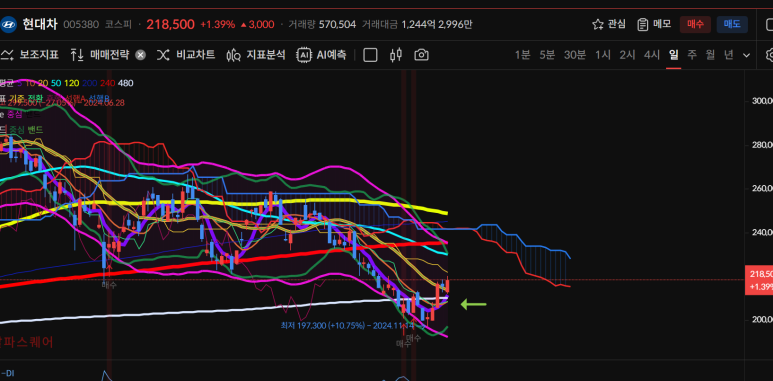Click the blue 매도 sell button

(x=732, y=24)
